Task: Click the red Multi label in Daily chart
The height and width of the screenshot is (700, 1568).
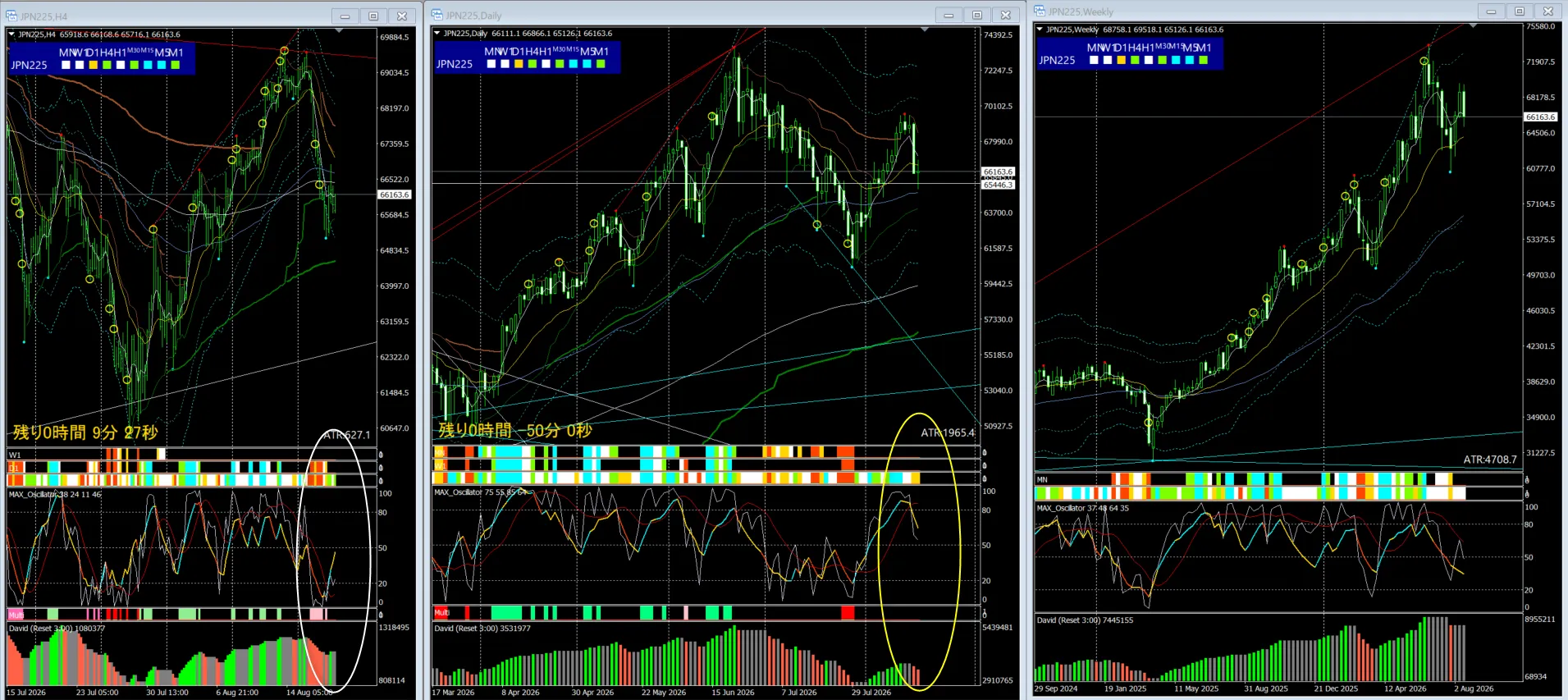Action: [x=441, y=613]
